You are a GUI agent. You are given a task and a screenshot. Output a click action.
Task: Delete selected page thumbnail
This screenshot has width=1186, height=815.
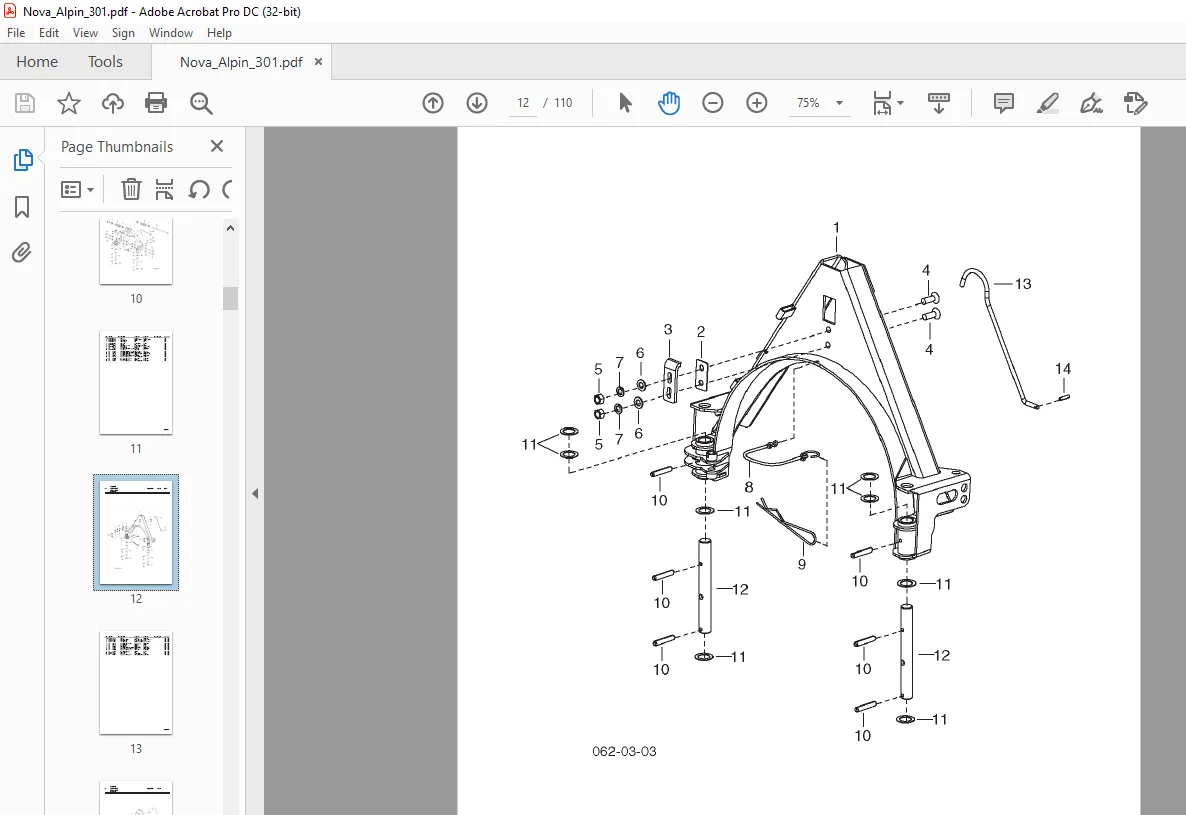tap(131, 189)
